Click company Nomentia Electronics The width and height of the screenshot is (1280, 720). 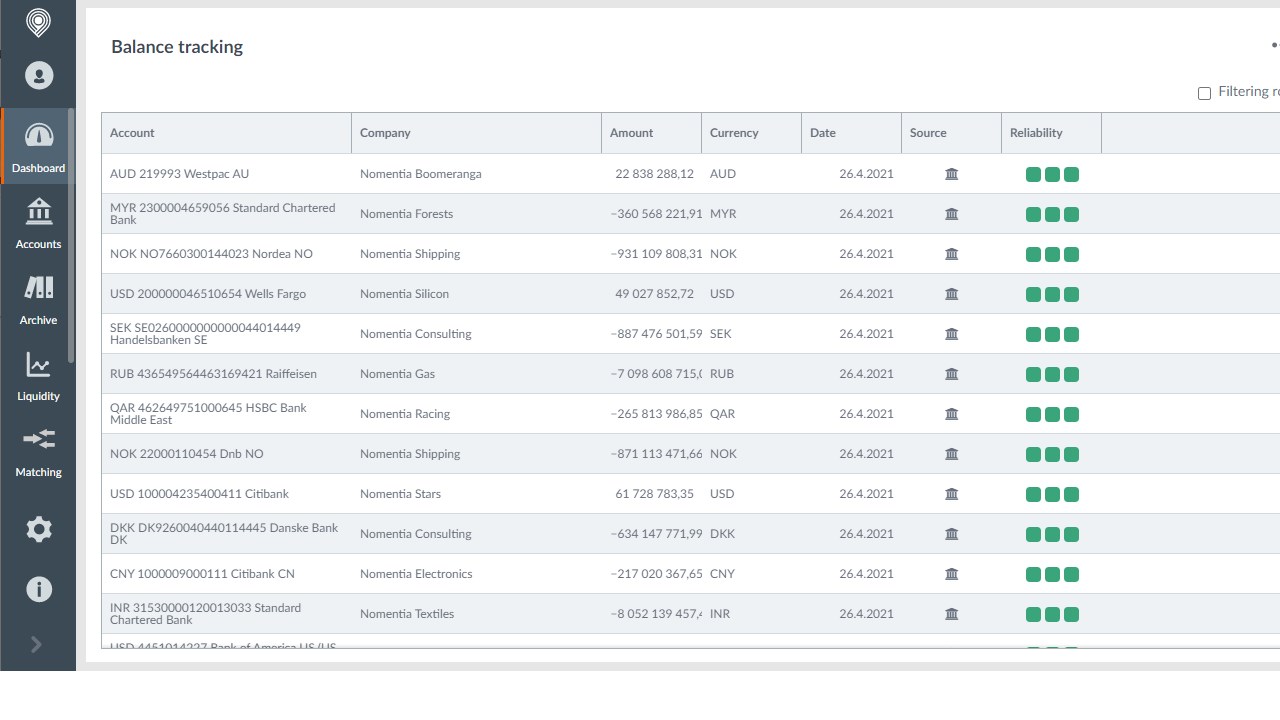click(416, 574)
